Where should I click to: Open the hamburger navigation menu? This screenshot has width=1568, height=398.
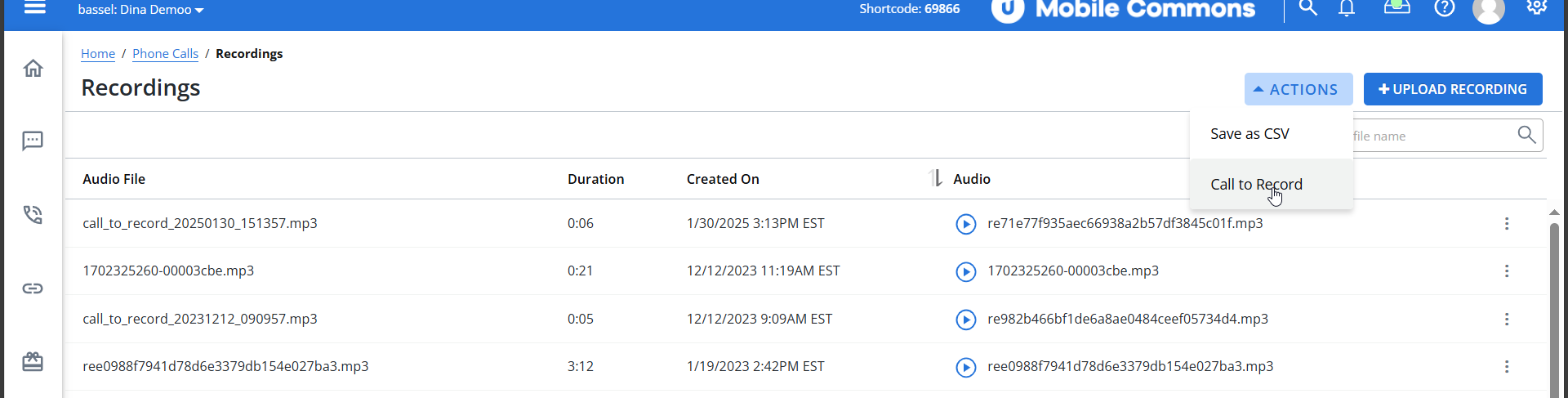(x=34, y=8)
